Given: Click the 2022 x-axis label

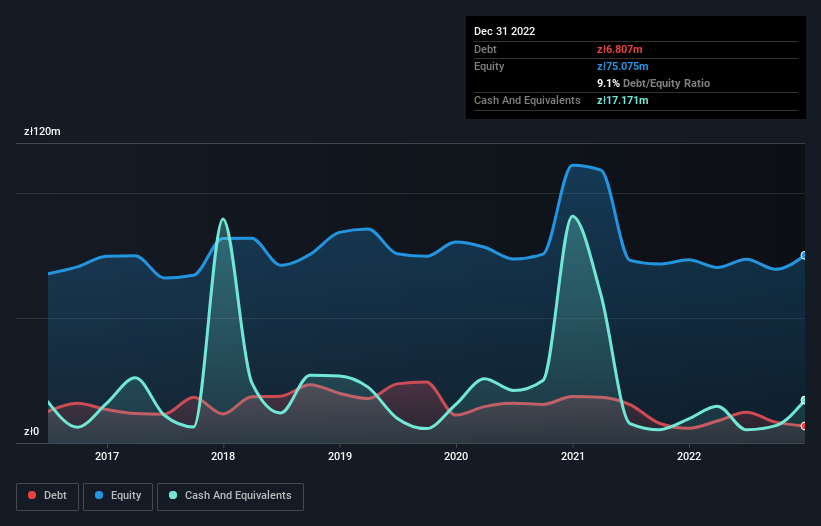Looking at the screenshot, I should 689,456.
